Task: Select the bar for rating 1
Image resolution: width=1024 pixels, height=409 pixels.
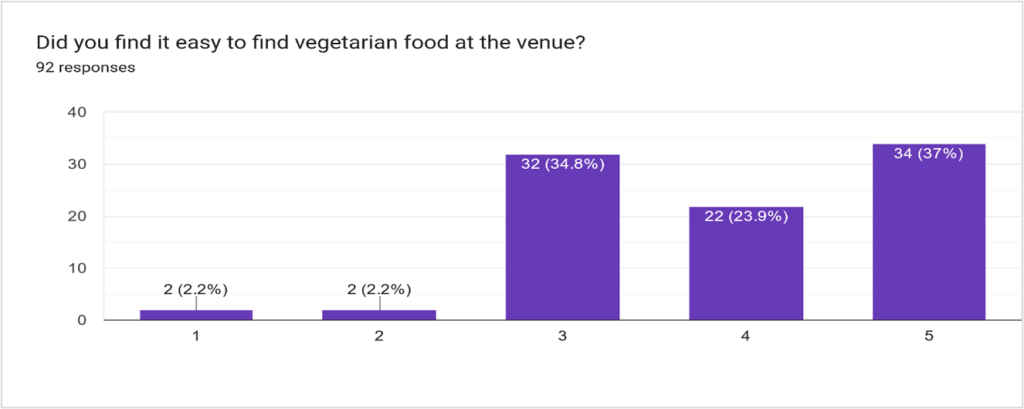Action: point(196,315)
